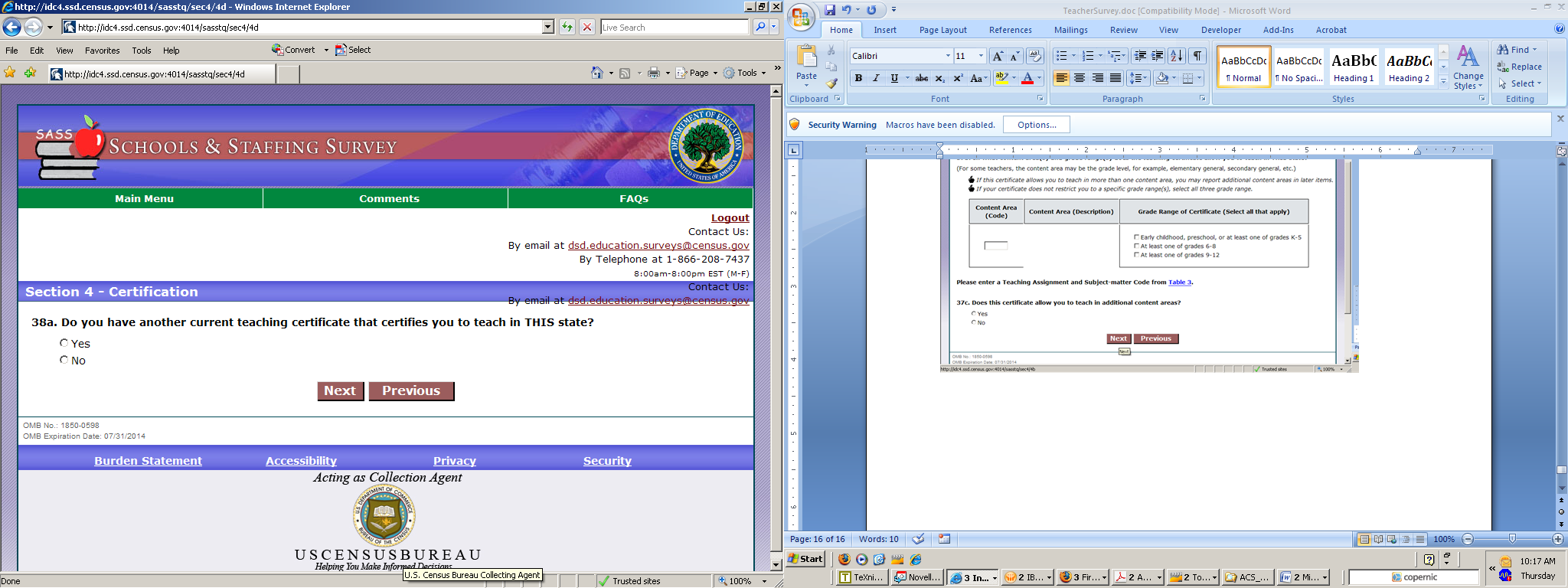Click the Clear Formatting icon

click(1034, 56)
